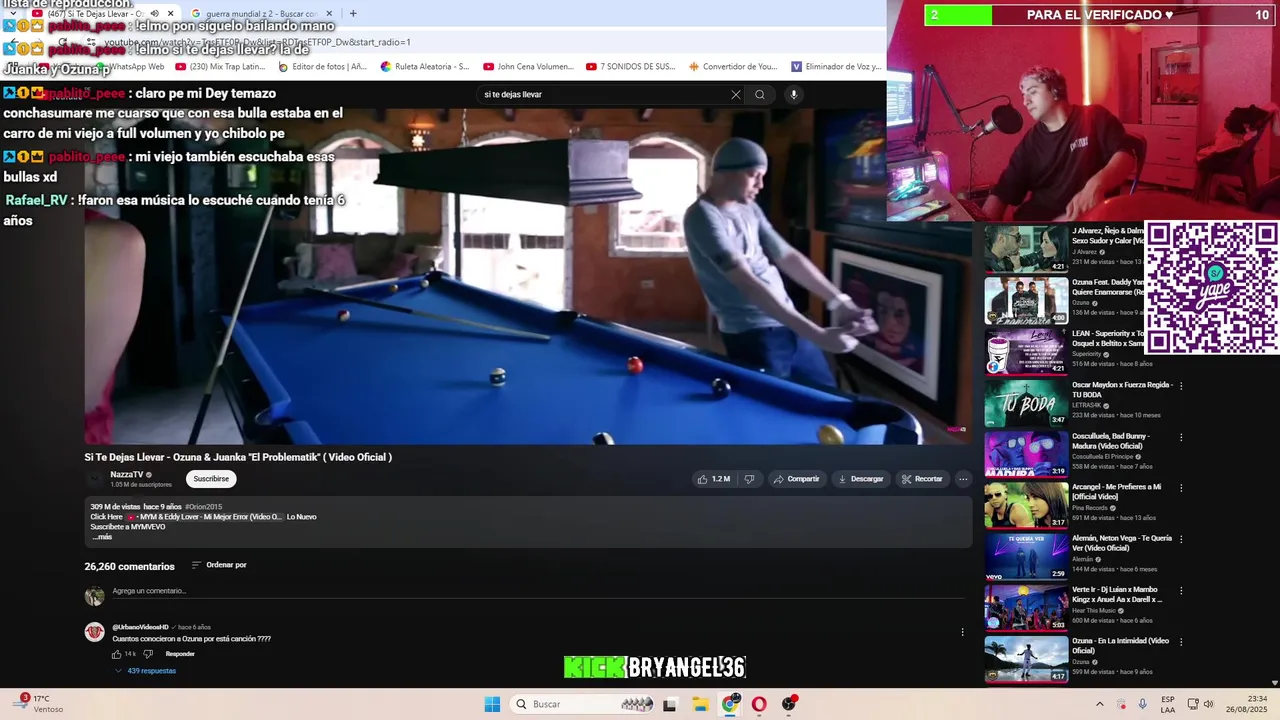Open the 'John Cena Volumen' bookmark
Screen dimensions: 1280x720
coord(529,67)
